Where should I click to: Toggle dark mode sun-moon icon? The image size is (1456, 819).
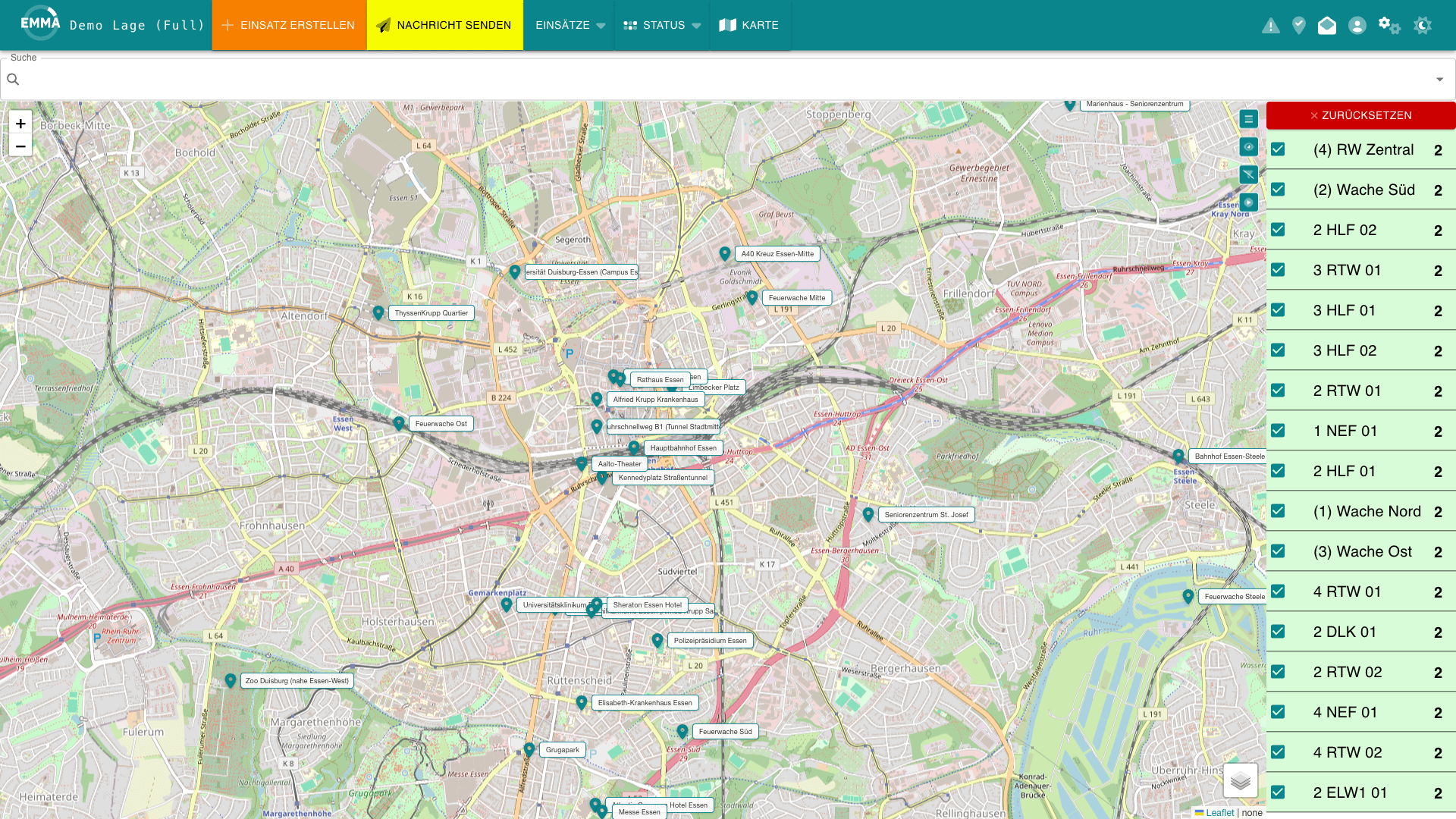[x=1423, y=26]
